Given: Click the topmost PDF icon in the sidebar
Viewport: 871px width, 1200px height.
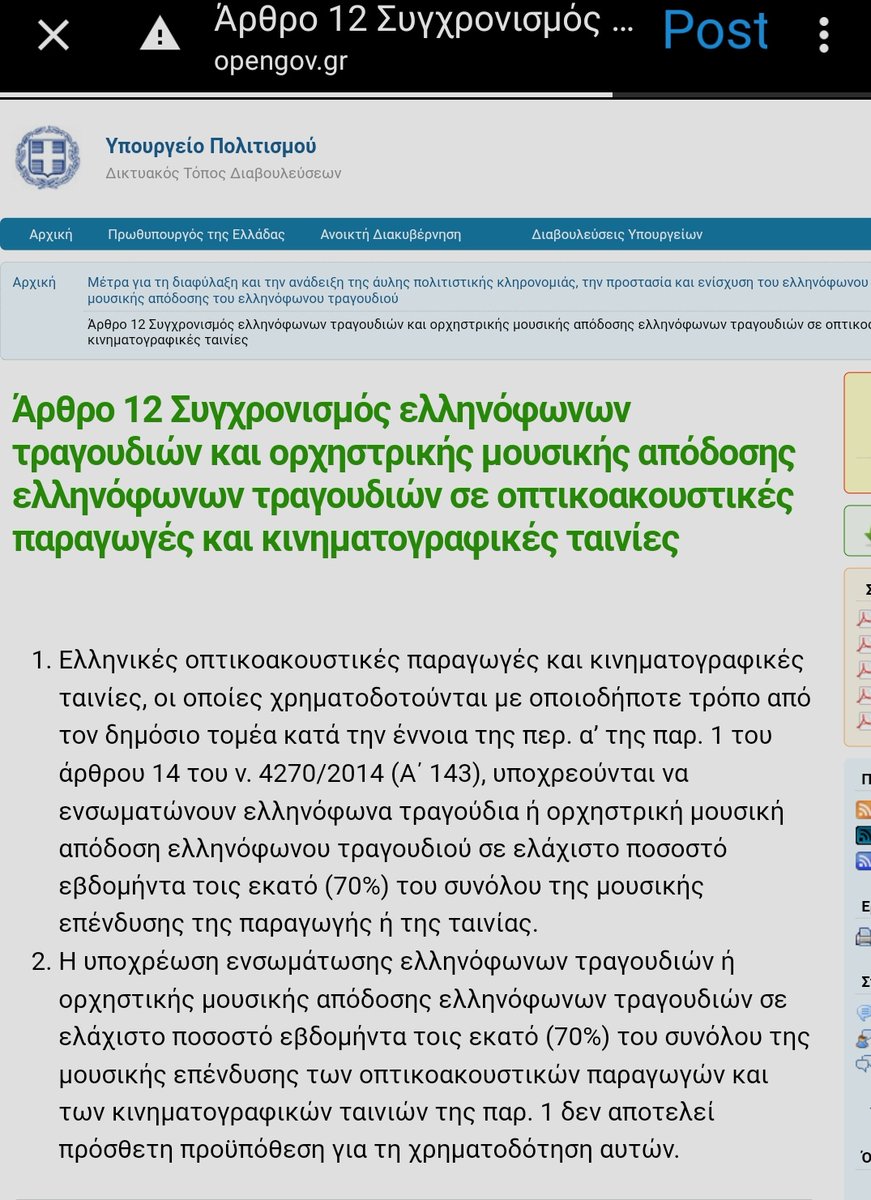Looking at the screenshot, I should coord(863,618).
